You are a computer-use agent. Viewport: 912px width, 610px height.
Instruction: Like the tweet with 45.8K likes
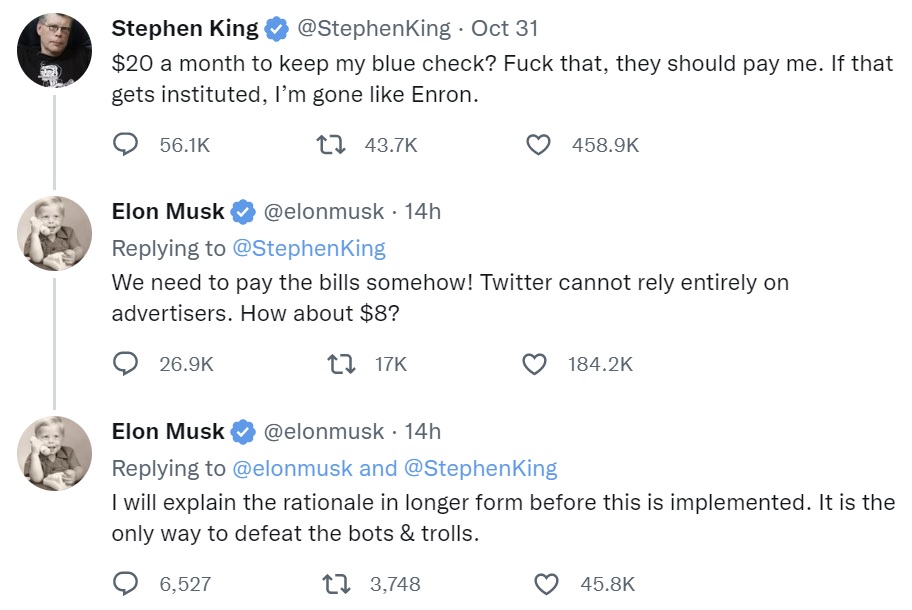coord(546,584)
